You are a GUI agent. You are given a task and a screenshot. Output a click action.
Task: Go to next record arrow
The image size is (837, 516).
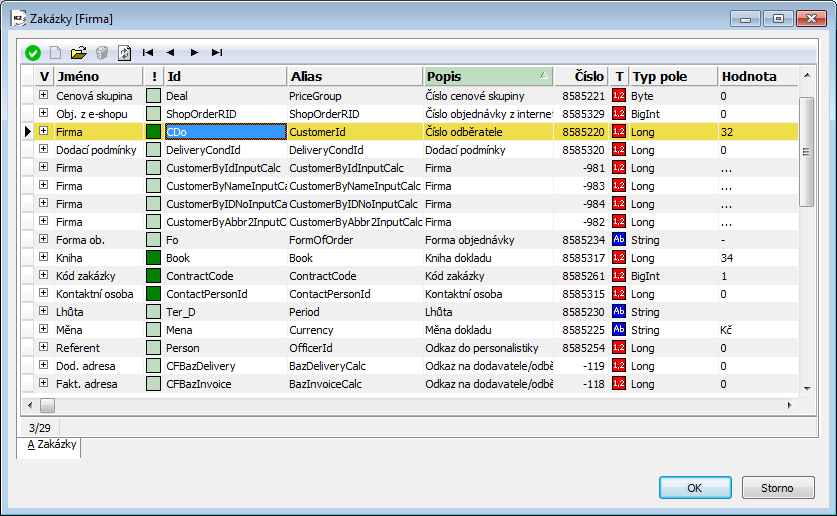pyautogui.click(x=194, y=52)
